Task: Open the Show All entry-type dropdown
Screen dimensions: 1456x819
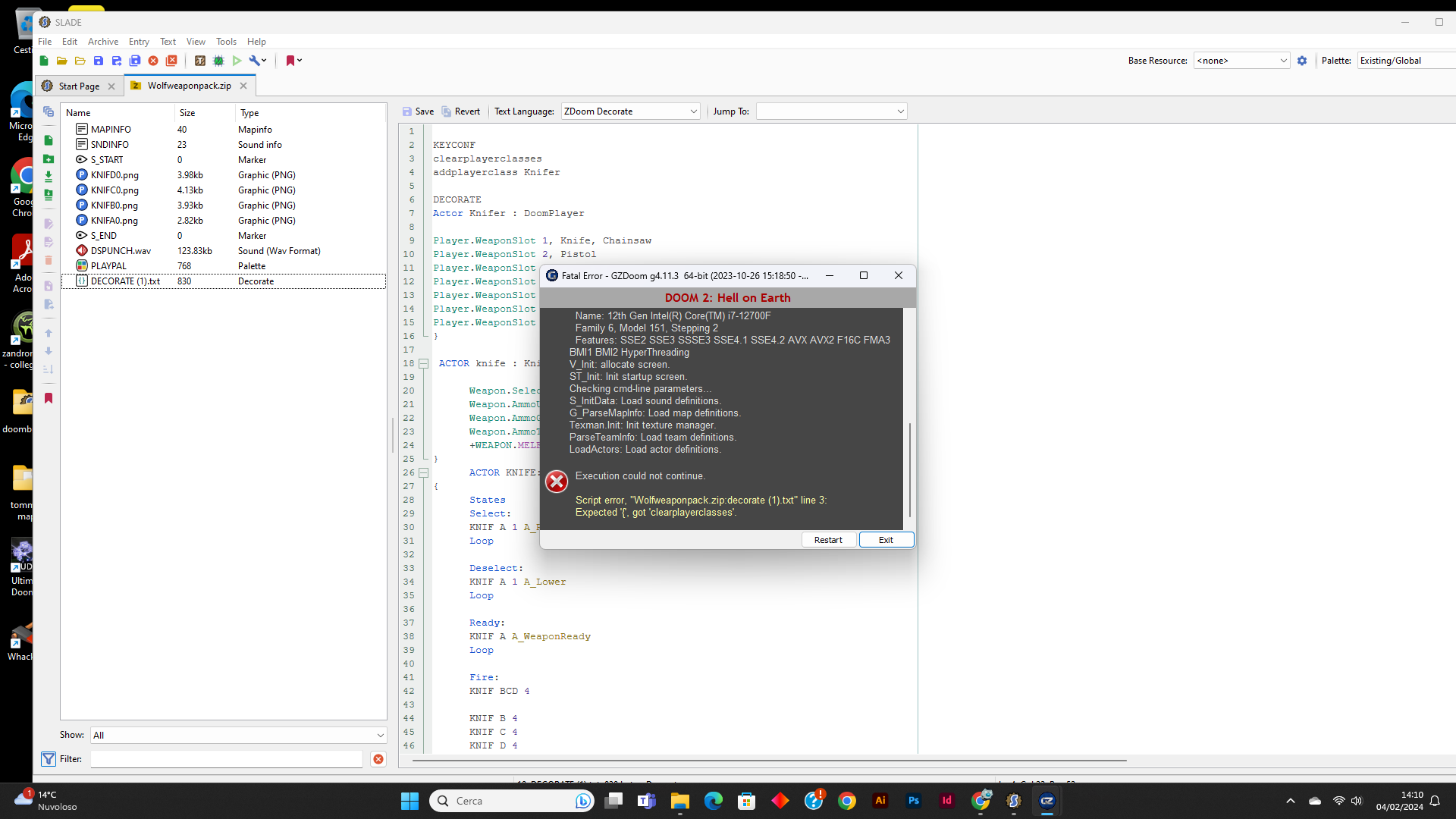Action: click(238, 736)
